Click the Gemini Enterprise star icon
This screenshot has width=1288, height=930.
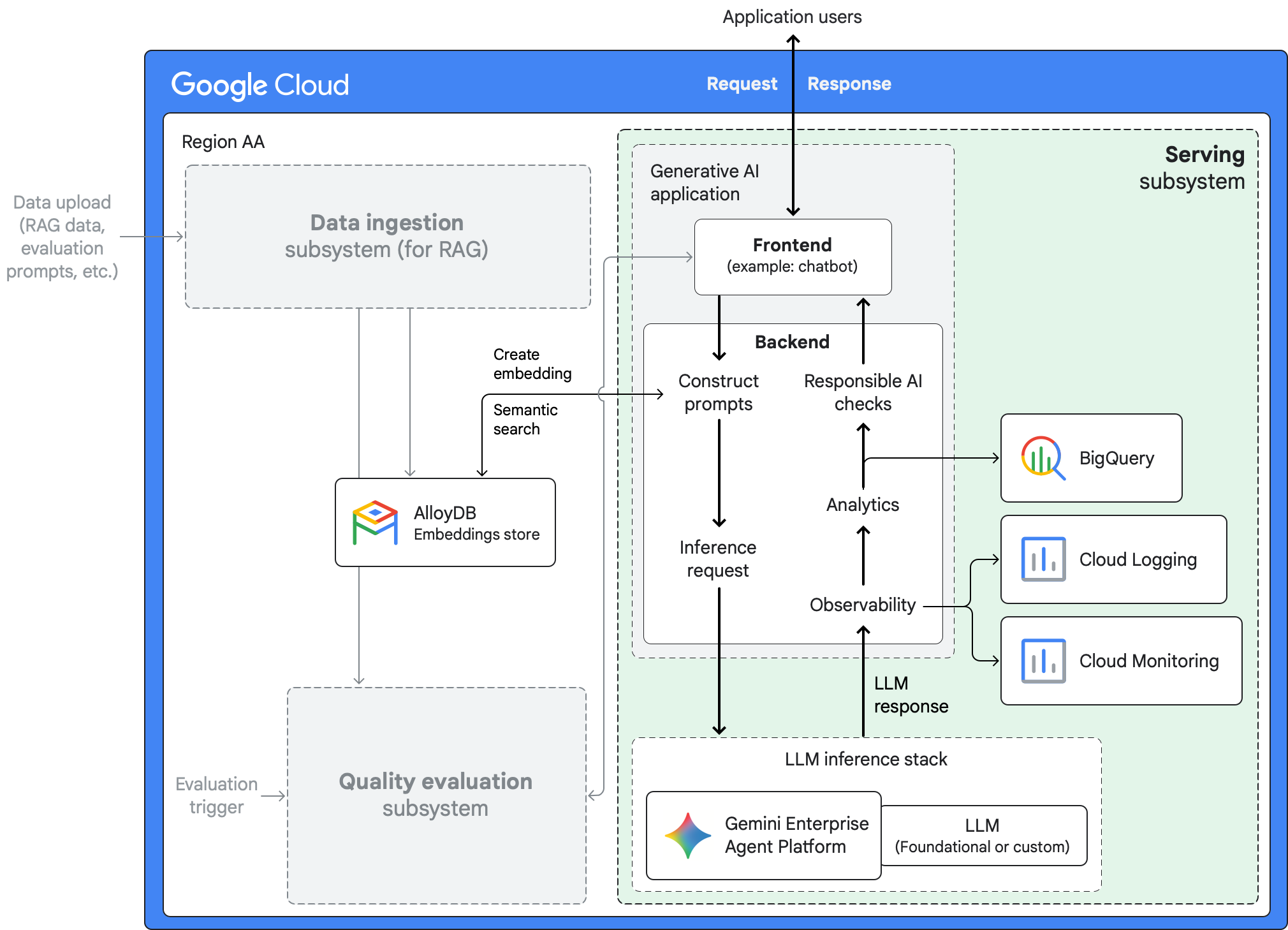click(x=687, y=835)
